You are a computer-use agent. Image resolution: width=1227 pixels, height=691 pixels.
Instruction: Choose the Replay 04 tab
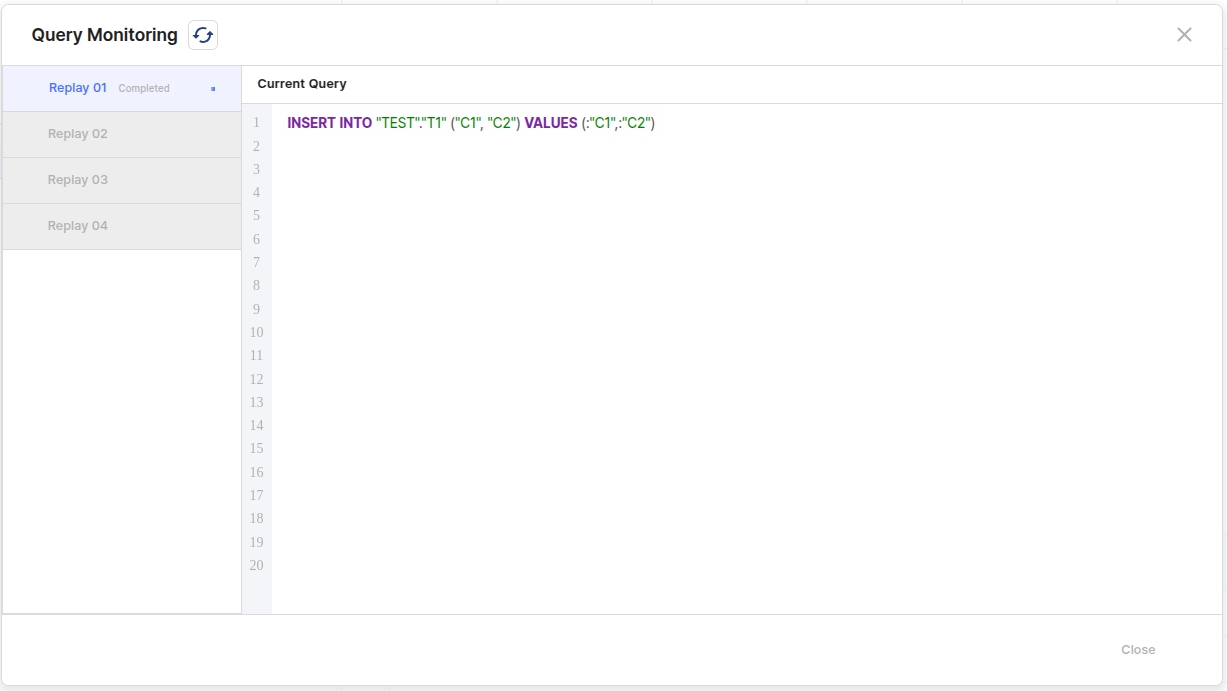tap(78, 226)
